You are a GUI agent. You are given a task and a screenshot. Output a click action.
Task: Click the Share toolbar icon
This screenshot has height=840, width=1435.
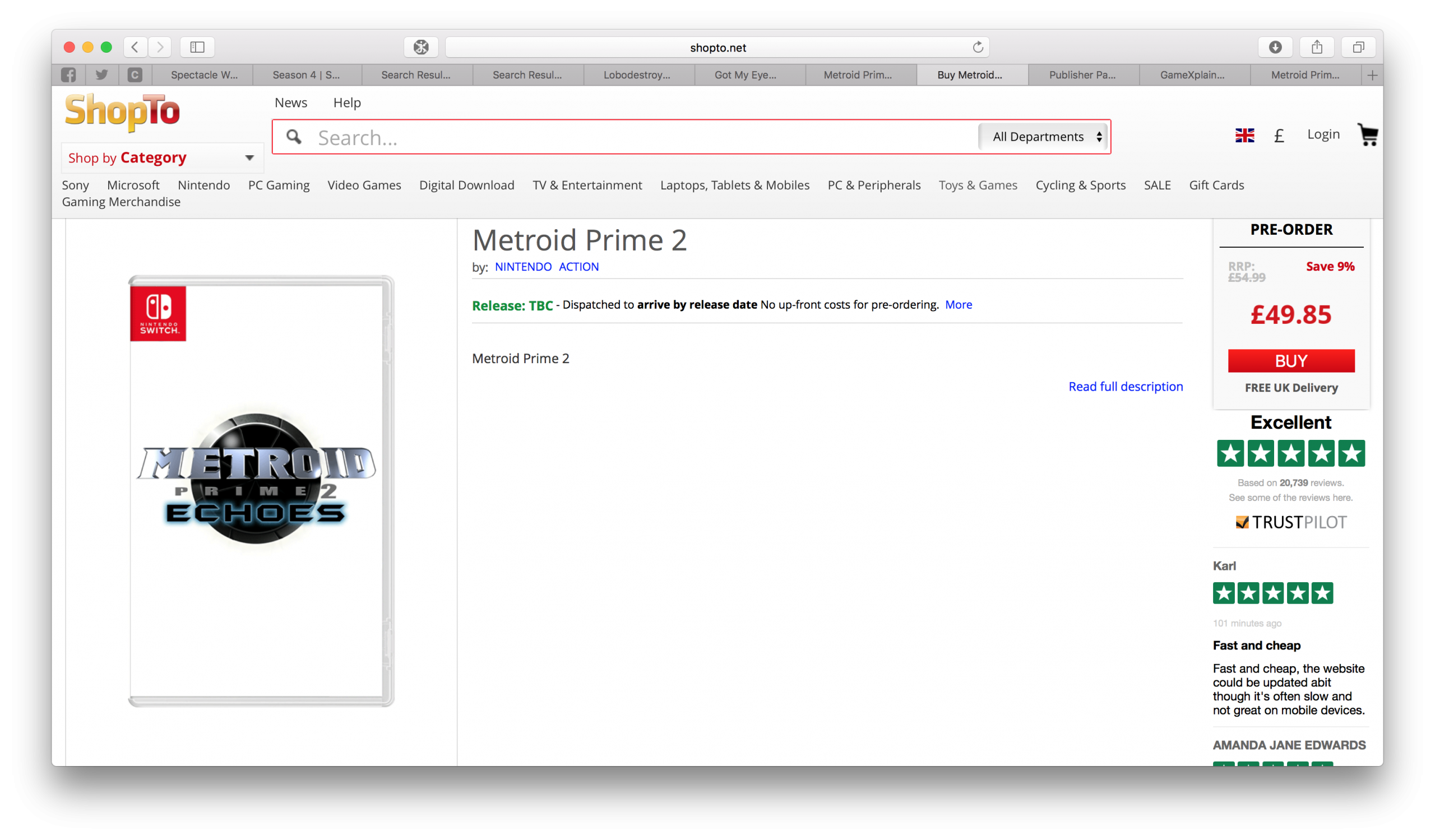pyautogui.click(x=1317, y=47)
